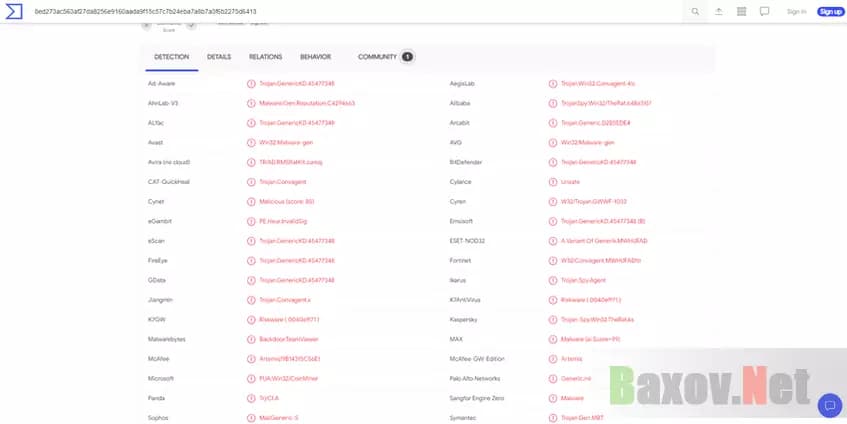
Task: Click the alert icon next to Avast result
Action: click(251, 142)
